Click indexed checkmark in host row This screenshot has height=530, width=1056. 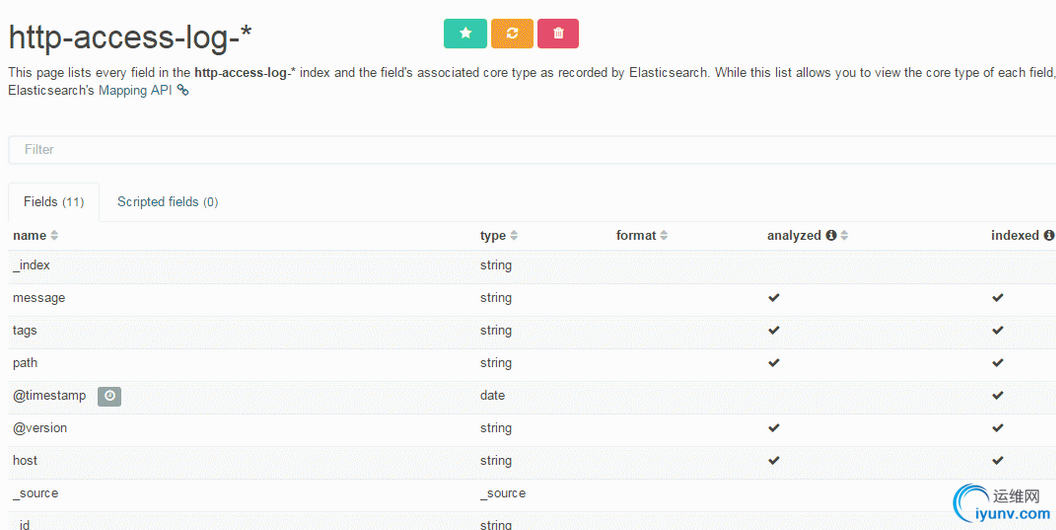pyautogui.click(x=997, y=461)
